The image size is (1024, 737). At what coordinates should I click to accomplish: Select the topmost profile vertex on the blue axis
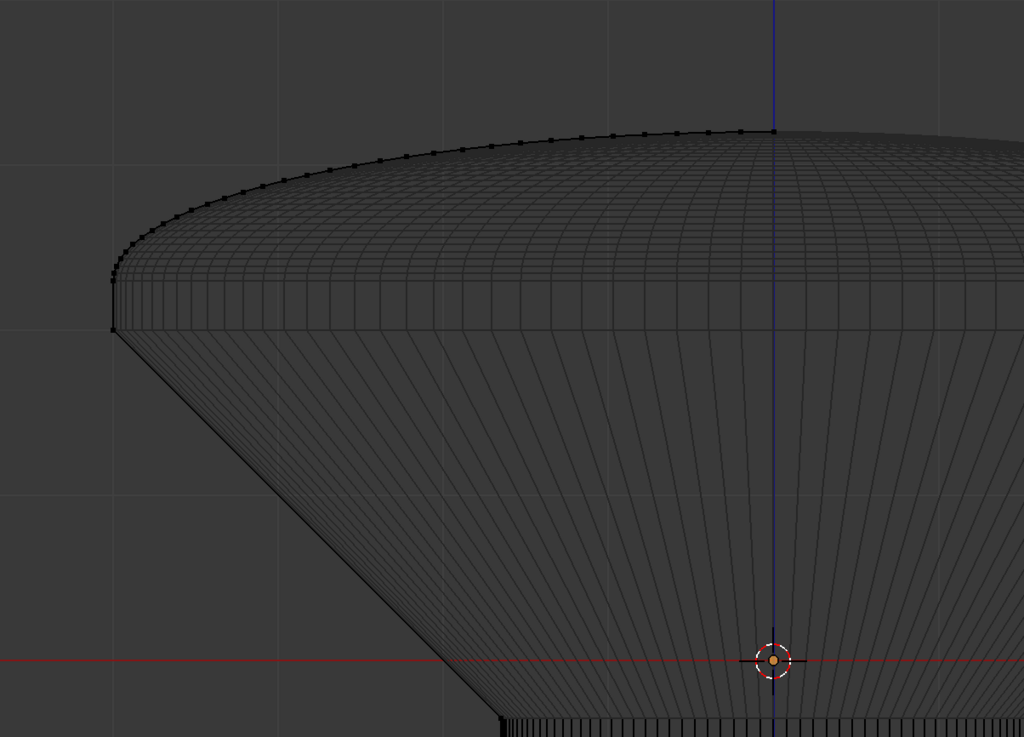coord(774,132)
